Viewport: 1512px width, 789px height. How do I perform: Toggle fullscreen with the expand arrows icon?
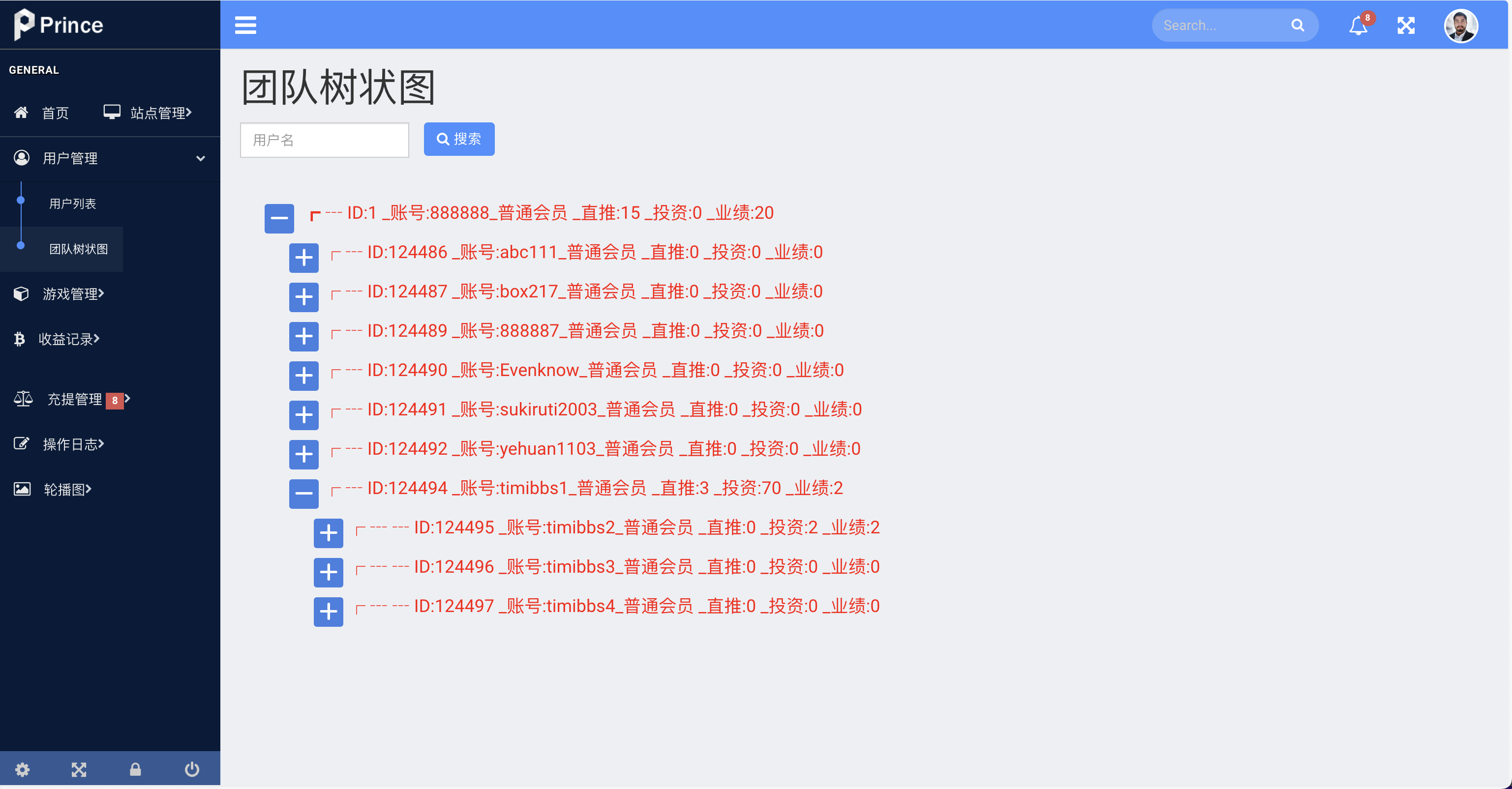click(x=1406, y=25)
